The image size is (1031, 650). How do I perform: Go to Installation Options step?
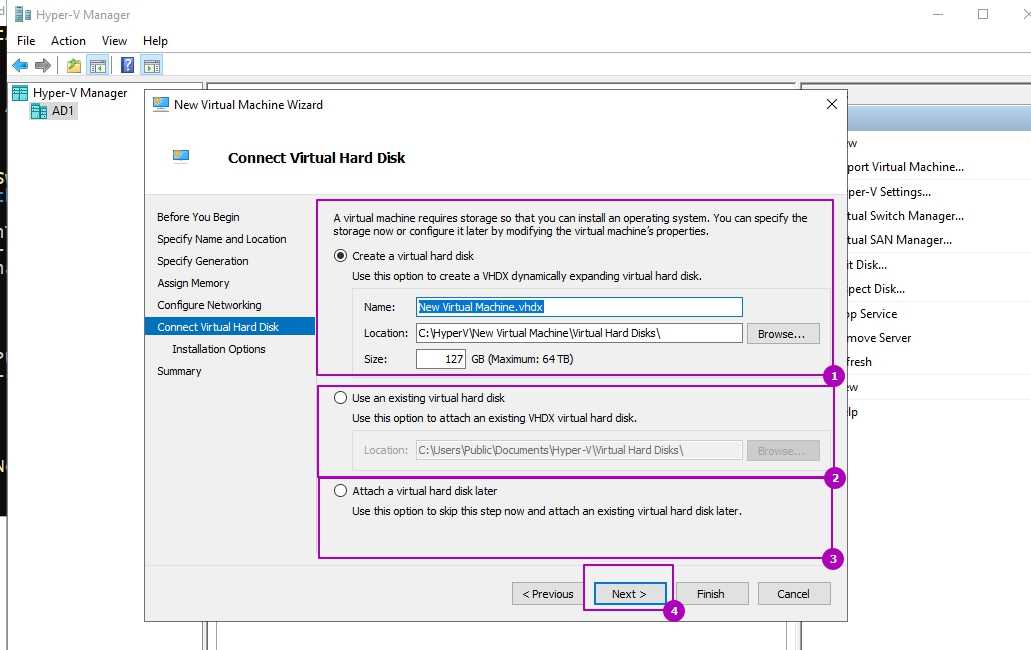pos(218,349)
